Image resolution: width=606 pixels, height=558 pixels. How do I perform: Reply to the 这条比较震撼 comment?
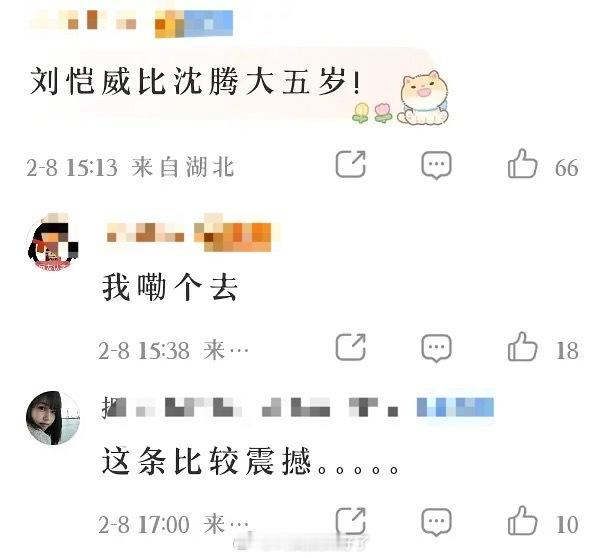click(x=436, y=522)
